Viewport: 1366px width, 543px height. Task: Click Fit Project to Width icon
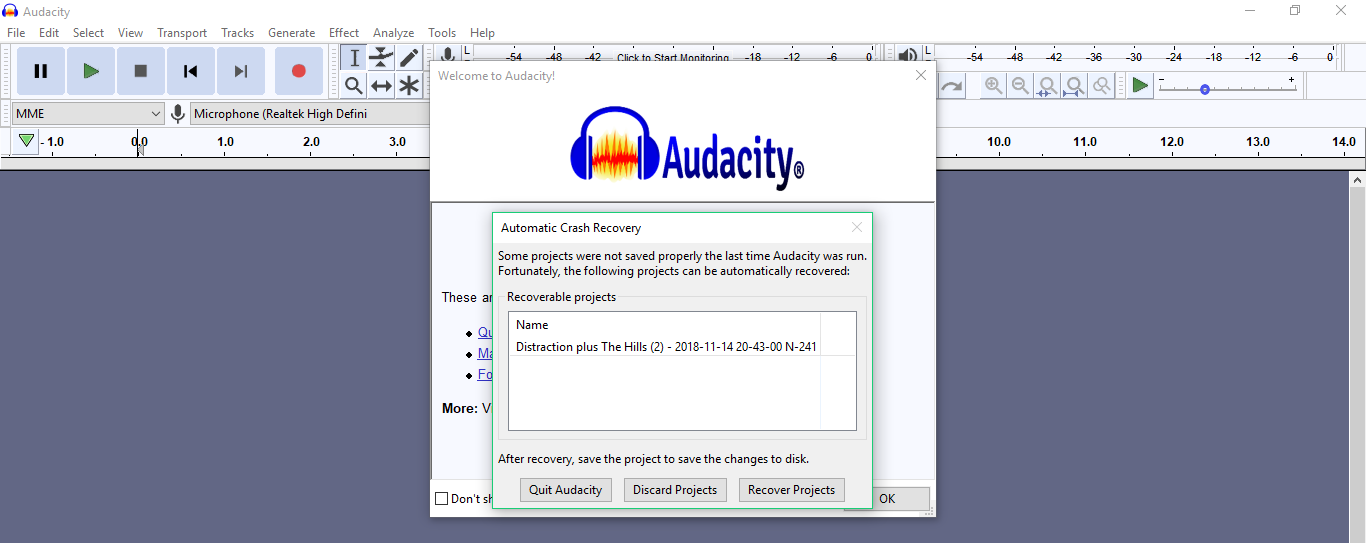pos(1074,86)
